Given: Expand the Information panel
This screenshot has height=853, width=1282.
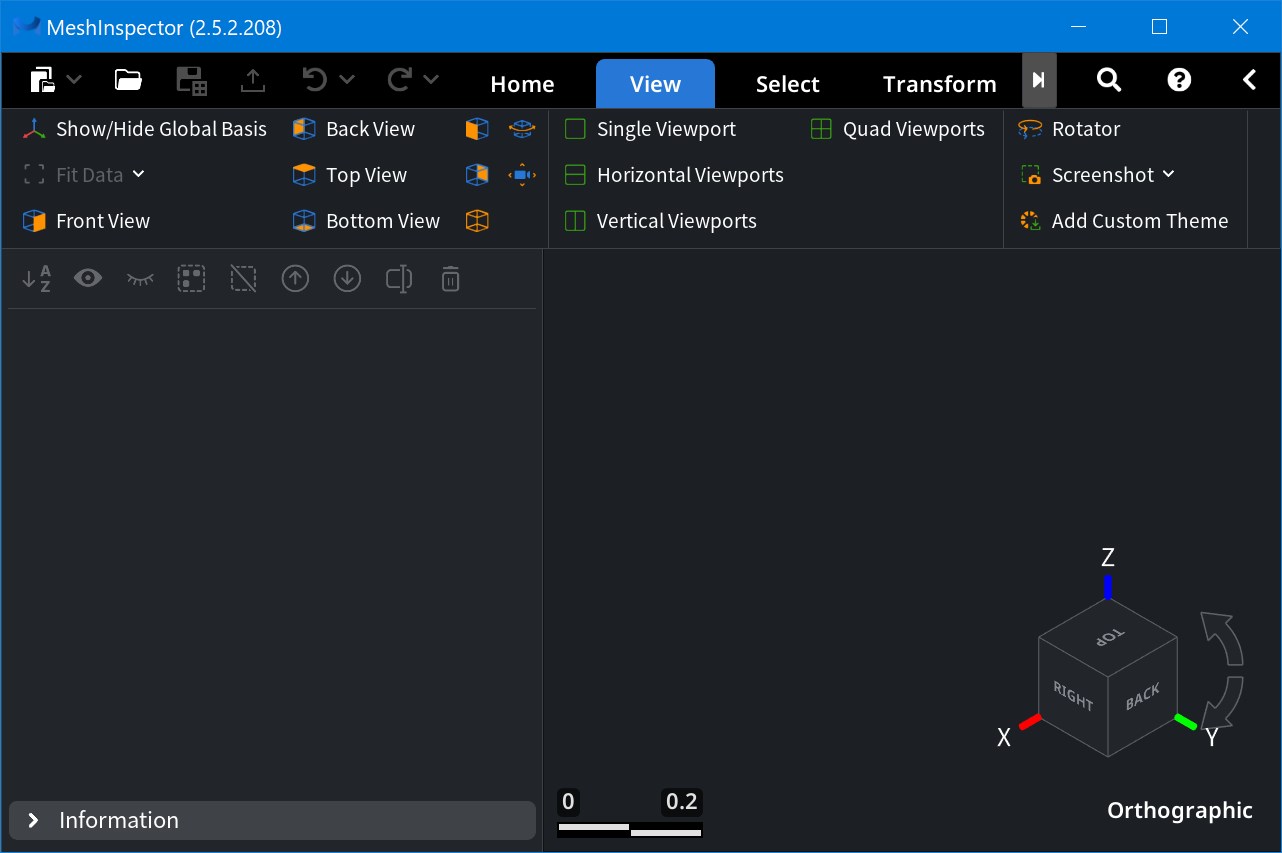Looking at the screenshot, I should point(272,820).
